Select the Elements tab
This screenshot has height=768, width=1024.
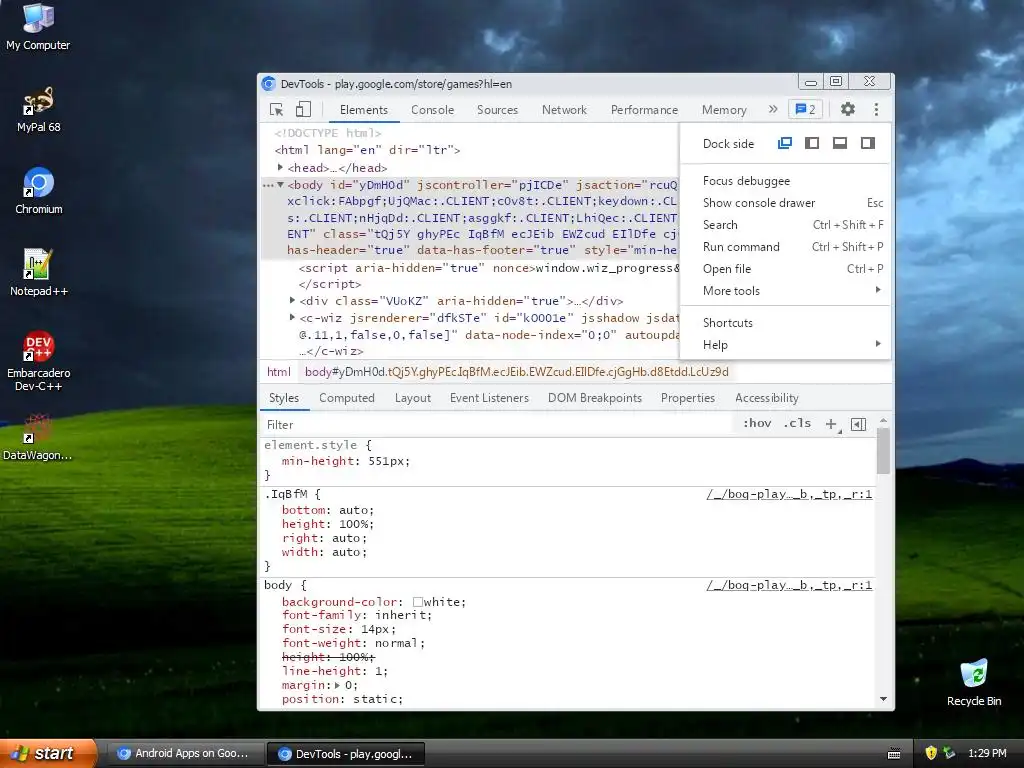pyautogui.click(x=364, y=110)
